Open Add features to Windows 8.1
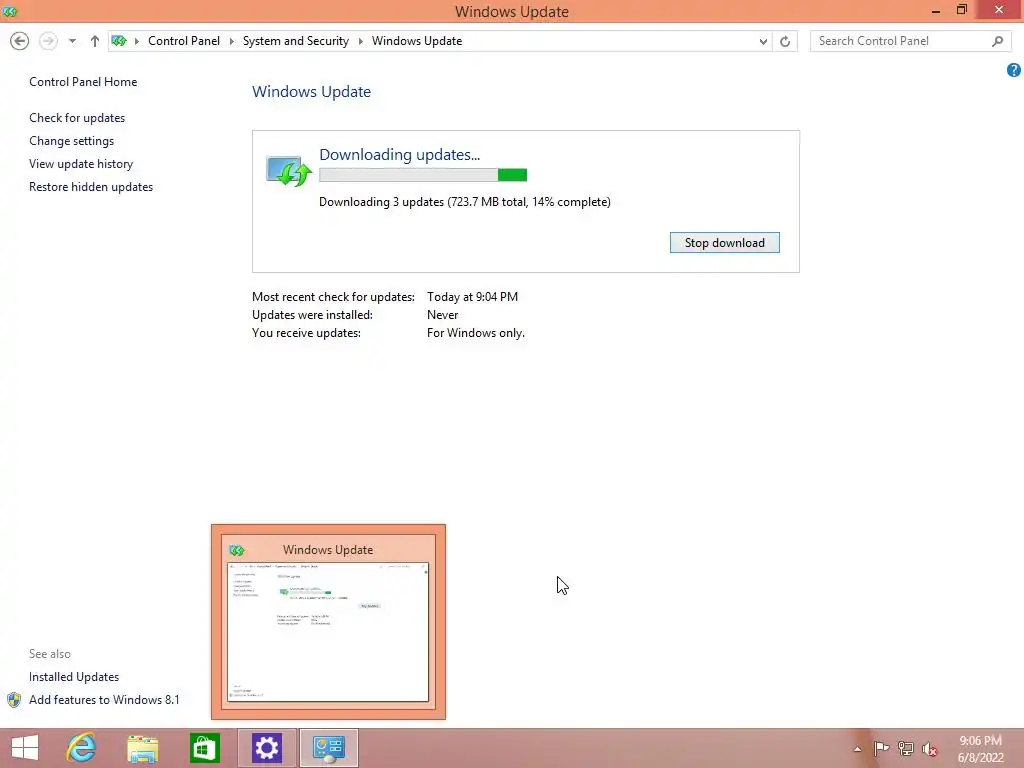The height and width of the screenshot is (768, 1024). [104, 699]
